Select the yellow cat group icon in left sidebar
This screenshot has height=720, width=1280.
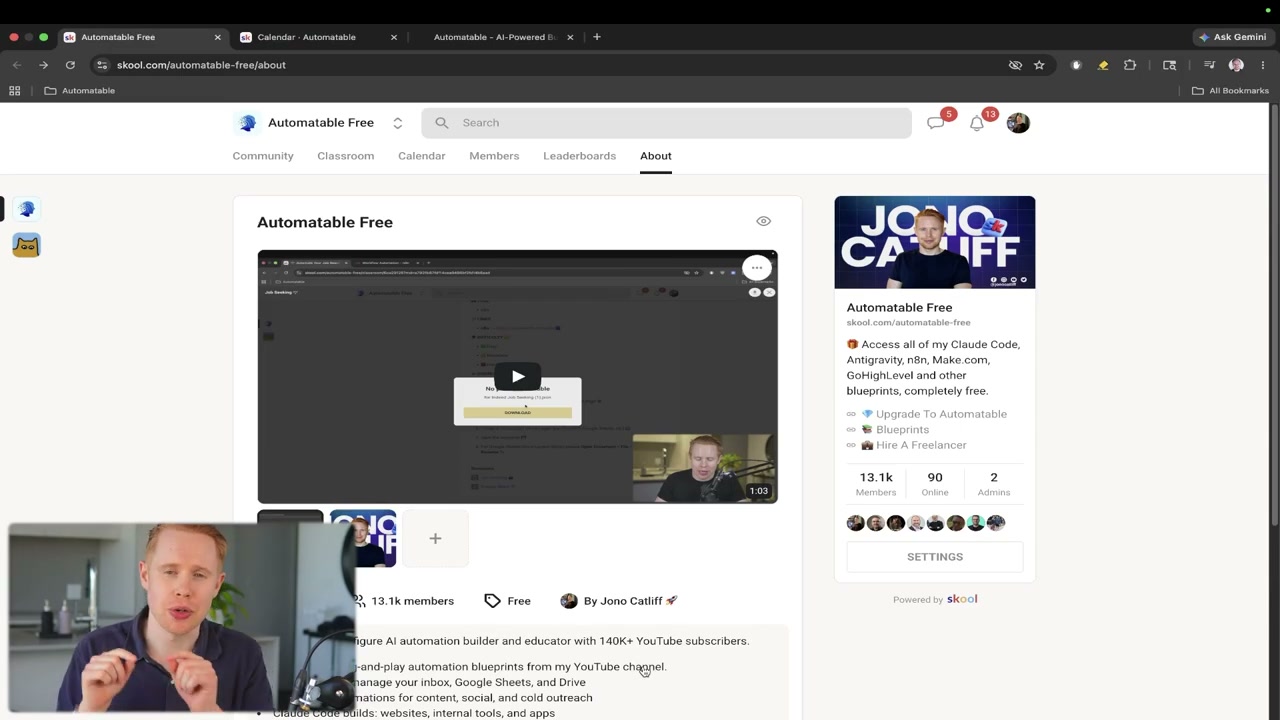click(x=26, y=245)
